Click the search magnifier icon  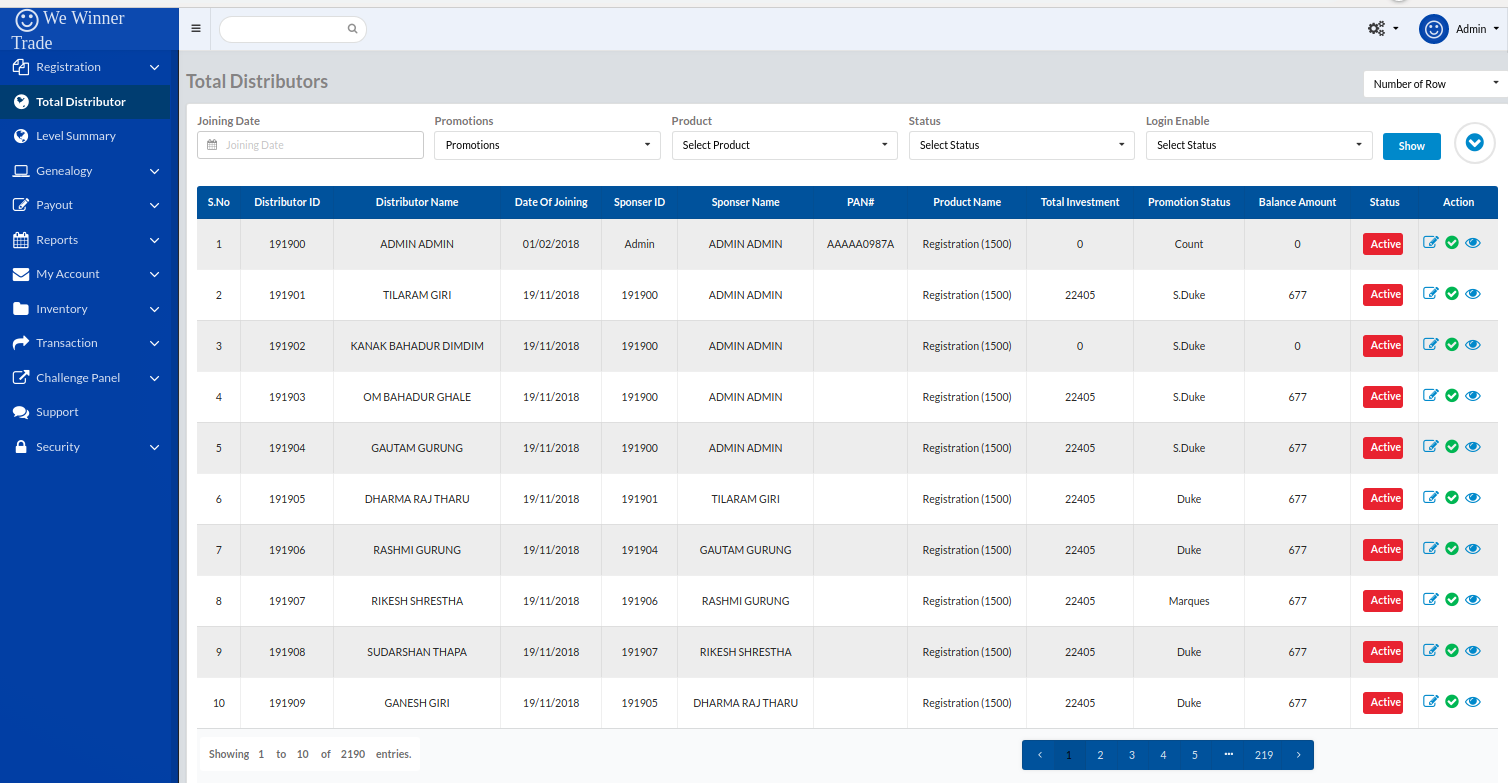pos(352,29)
